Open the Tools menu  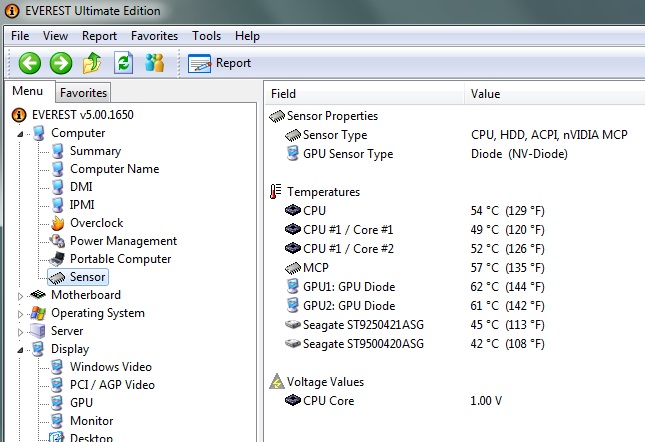206,36
